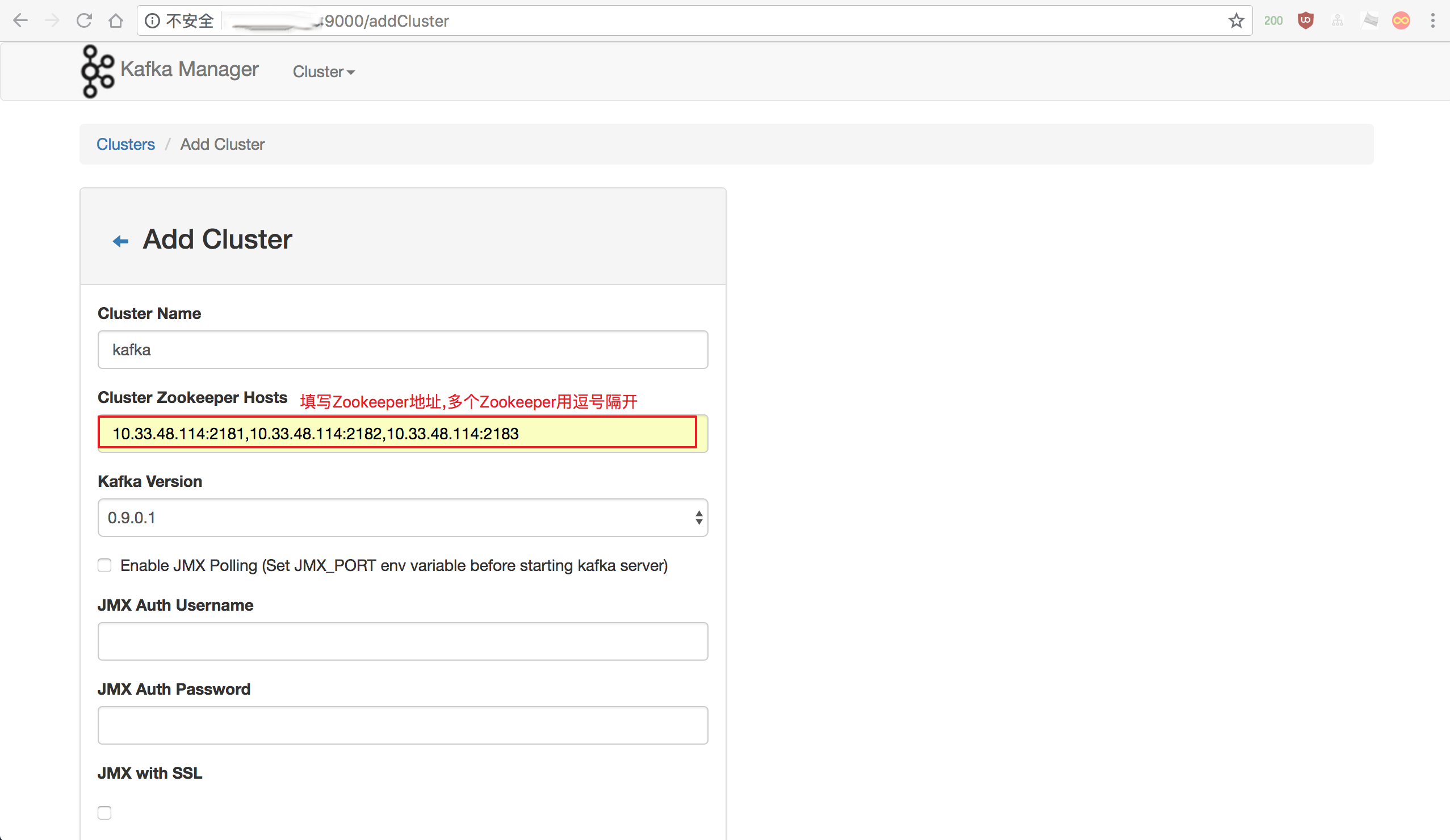Image resolution: width=1450 pixels, height=840 pixels.
Task: Click the site info insecure icon
Action: [x=152, y=20]
